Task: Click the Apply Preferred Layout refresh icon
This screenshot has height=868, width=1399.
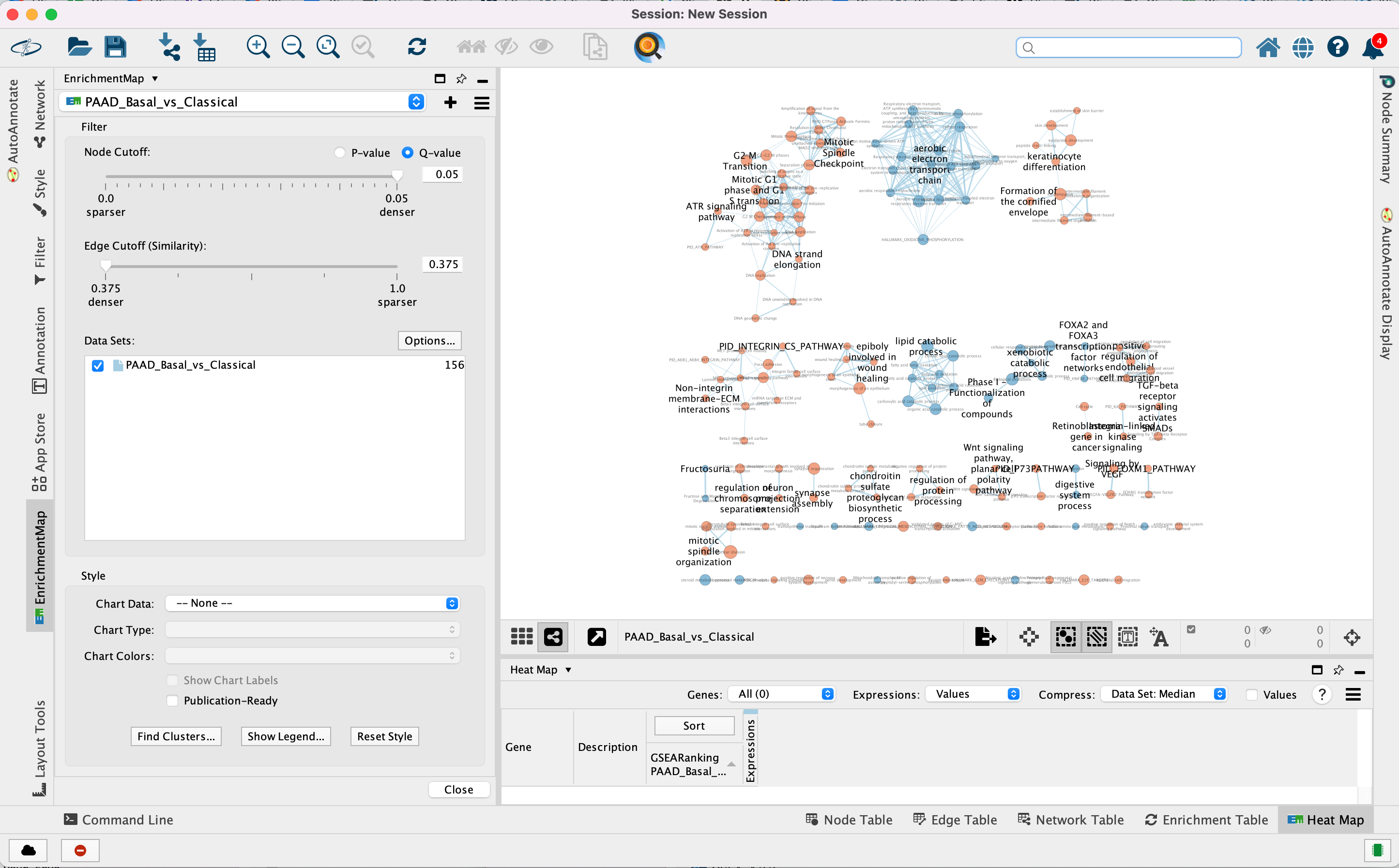Action: [x=416, y=47]
